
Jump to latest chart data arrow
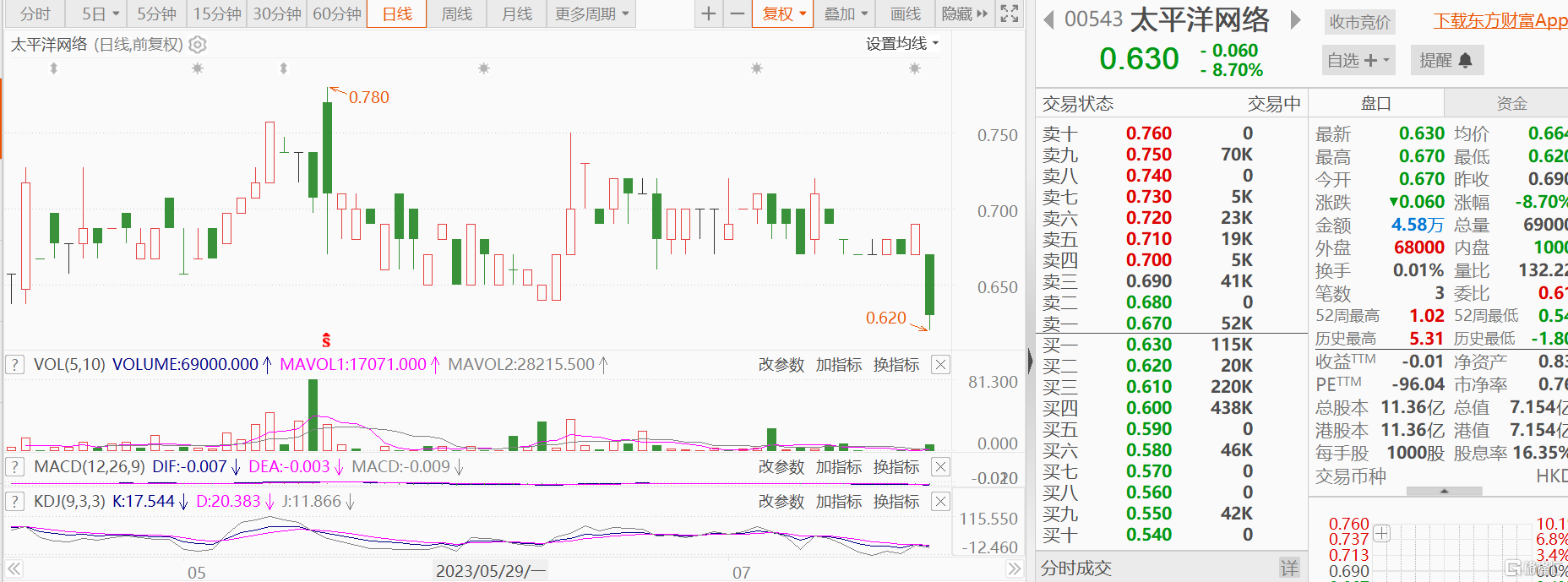pos(1015,569)
